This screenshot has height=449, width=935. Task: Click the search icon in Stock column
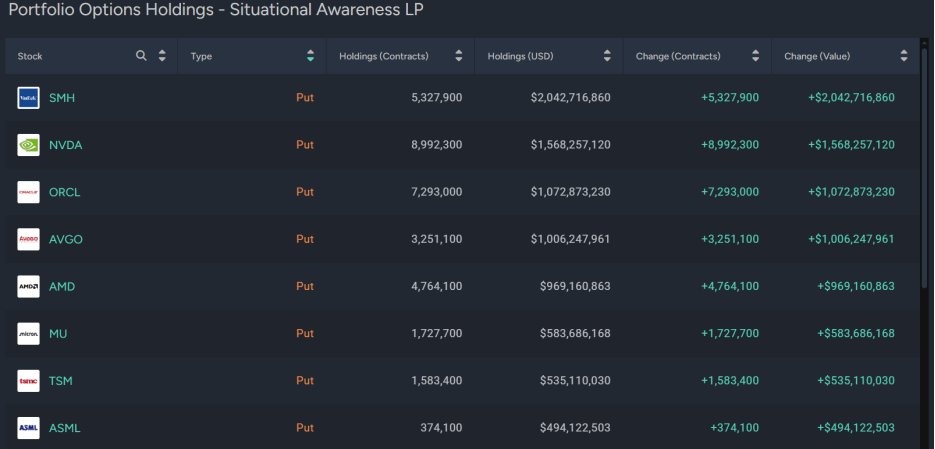point(141,56)
